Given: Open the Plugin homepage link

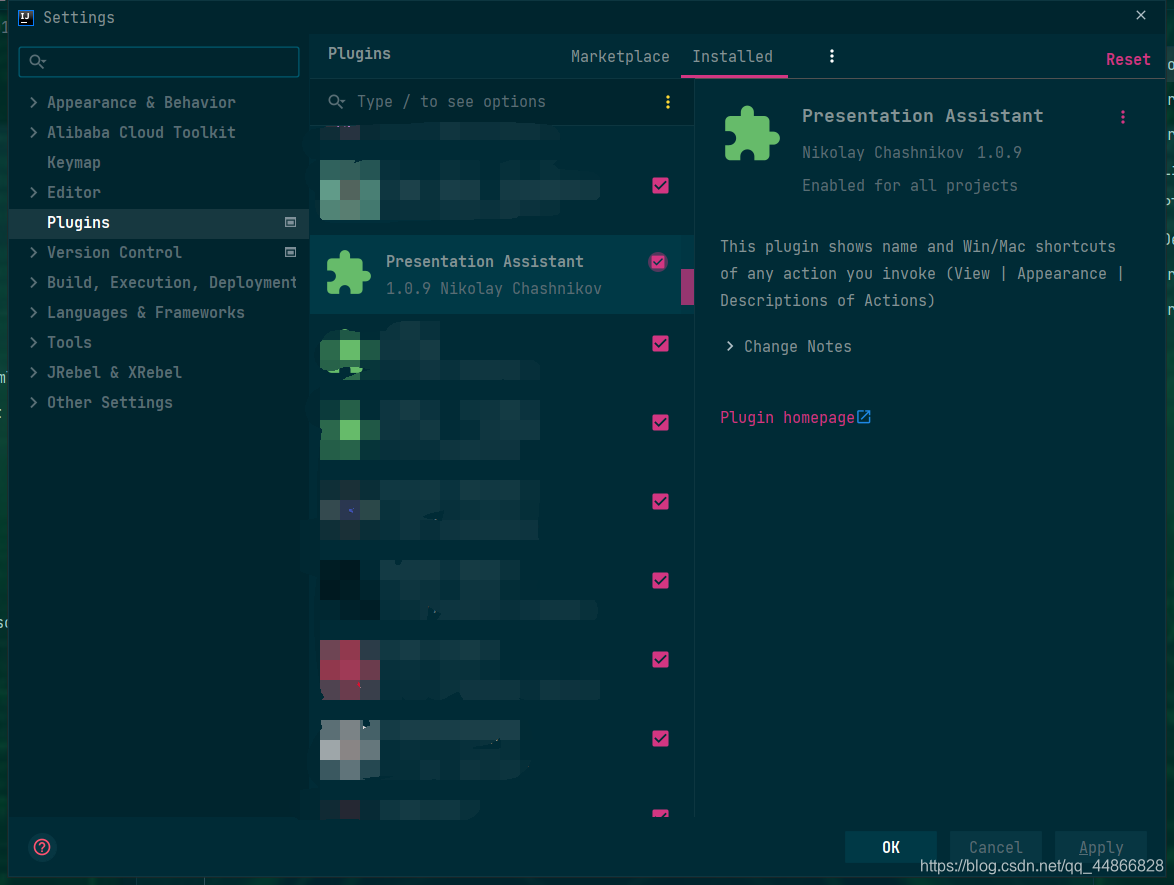Looking at the screenshot, I should [x=787, y=417].
